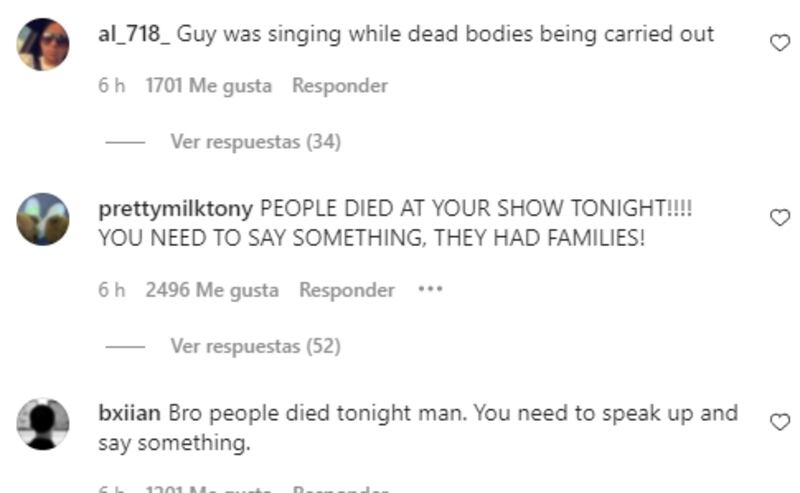Open the prettymilktony username link

176,209
